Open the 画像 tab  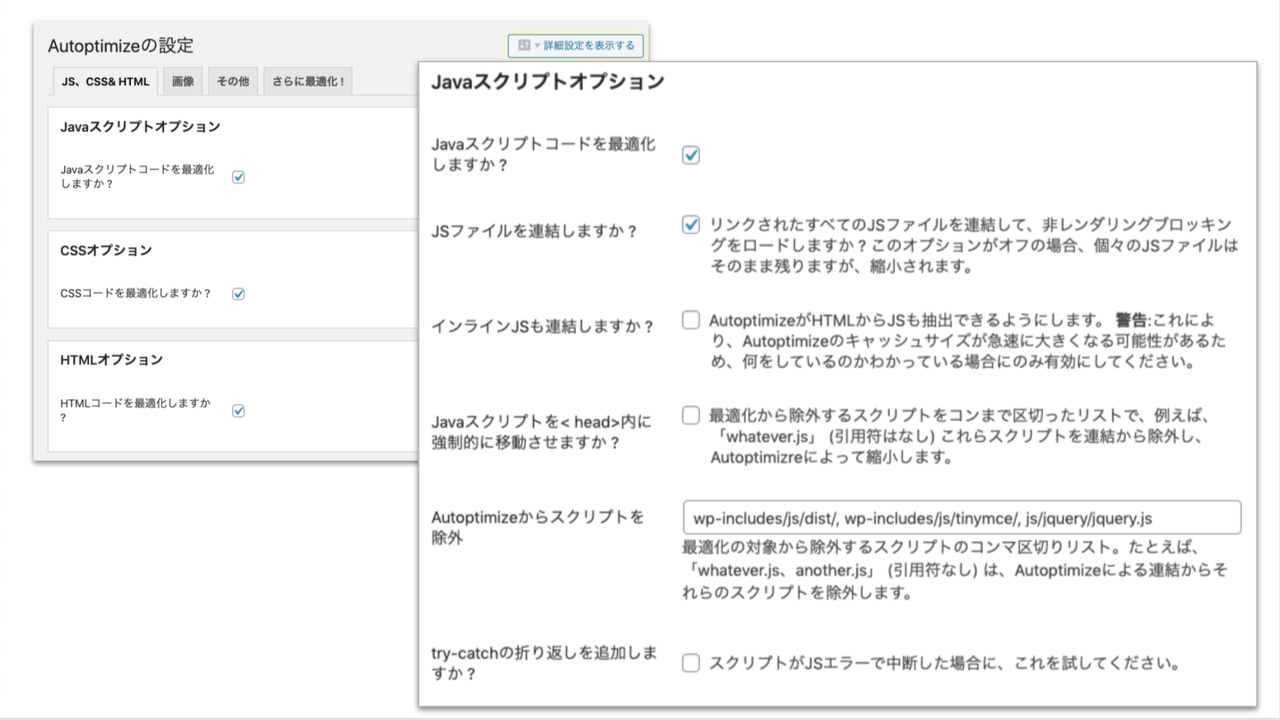tap(183, 82)
